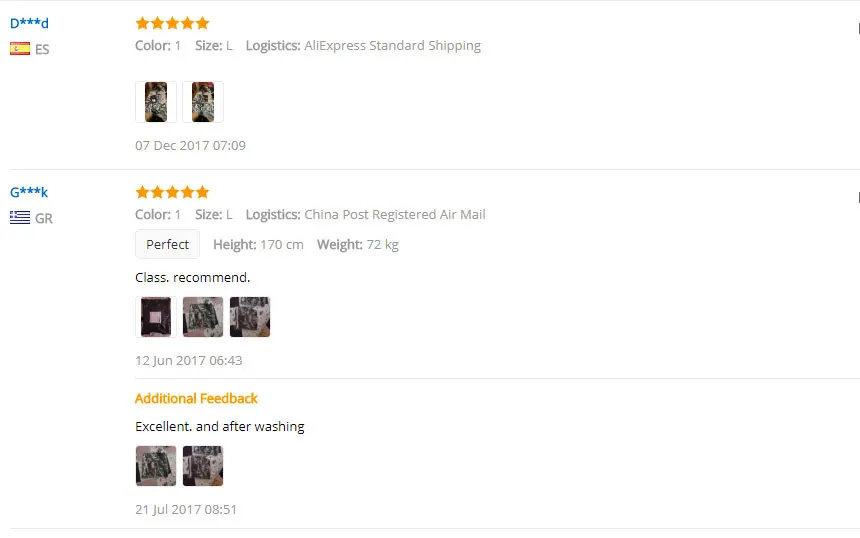Click the 07 Dec 2017 review date
The image size is (860, 538).
point(190,145)
